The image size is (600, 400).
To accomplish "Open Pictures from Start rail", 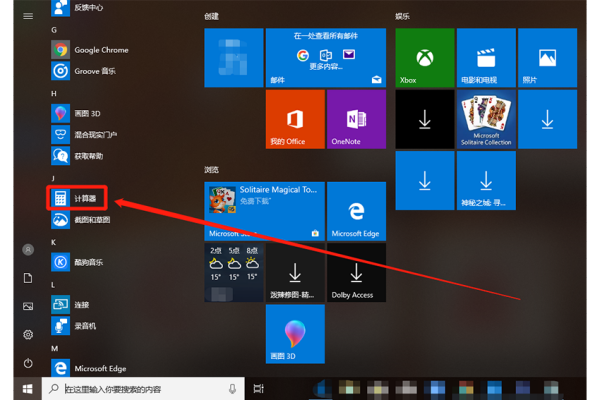I will coord(28,306).
